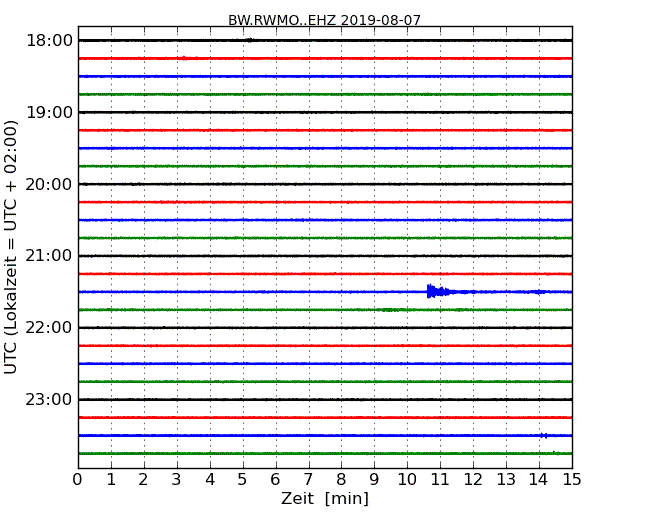This screenshot has width=650, height=520.
Task: Click the plot title BW.RWMO..EHZ 2019-08-07
Action: 324,20
